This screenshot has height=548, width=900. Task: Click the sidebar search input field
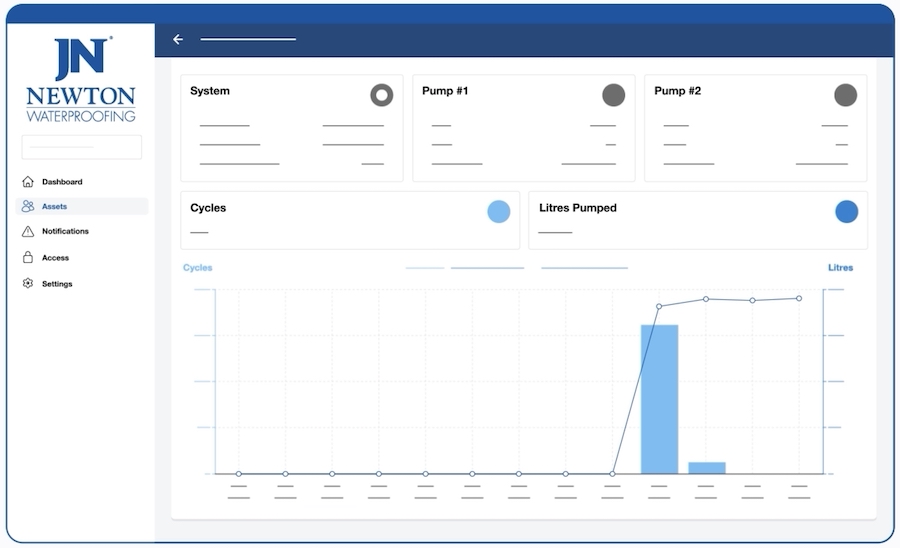click(81, 147)
